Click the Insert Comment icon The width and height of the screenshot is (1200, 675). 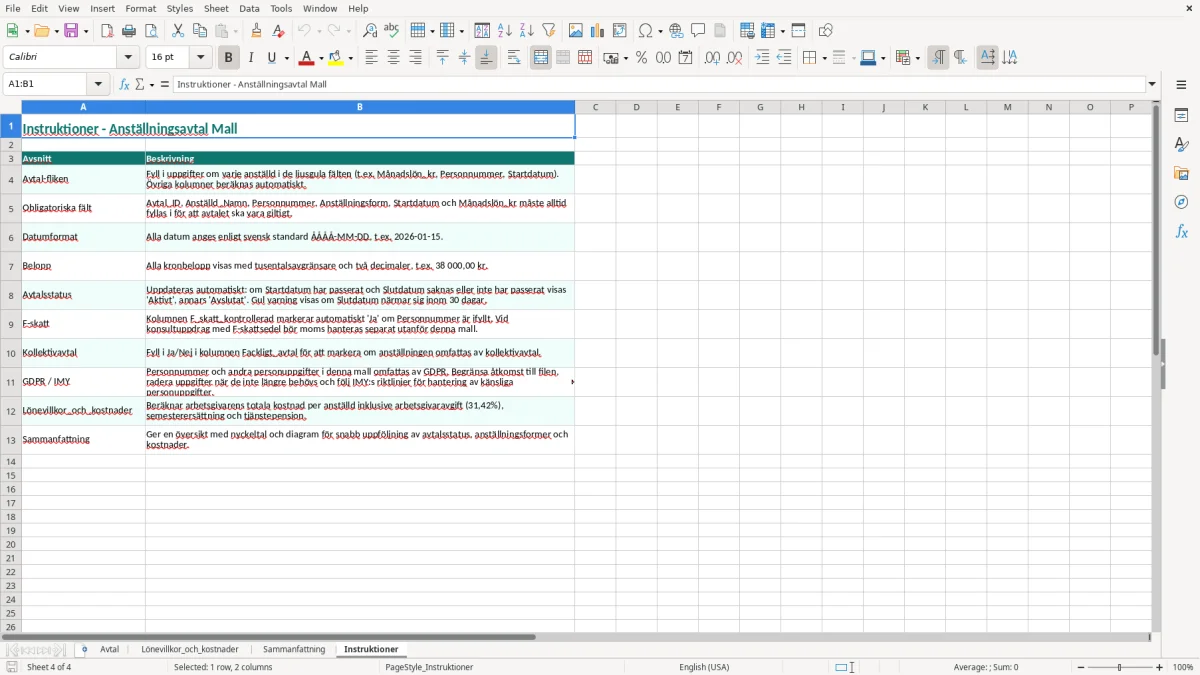[x=698, y=31]
